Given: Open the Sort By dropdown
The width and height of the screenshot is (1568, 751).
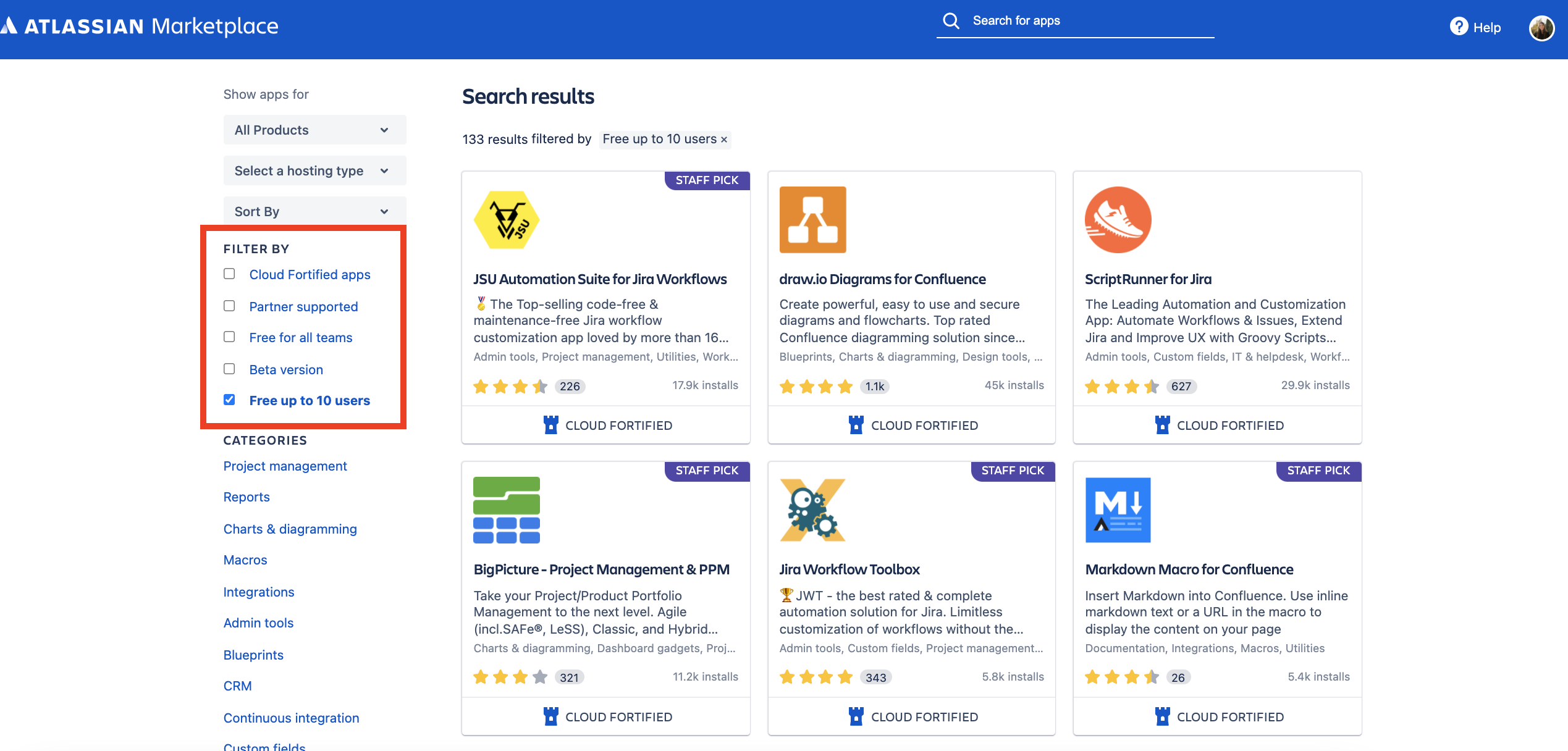Looking at the screenshot, I should [314, 211].
